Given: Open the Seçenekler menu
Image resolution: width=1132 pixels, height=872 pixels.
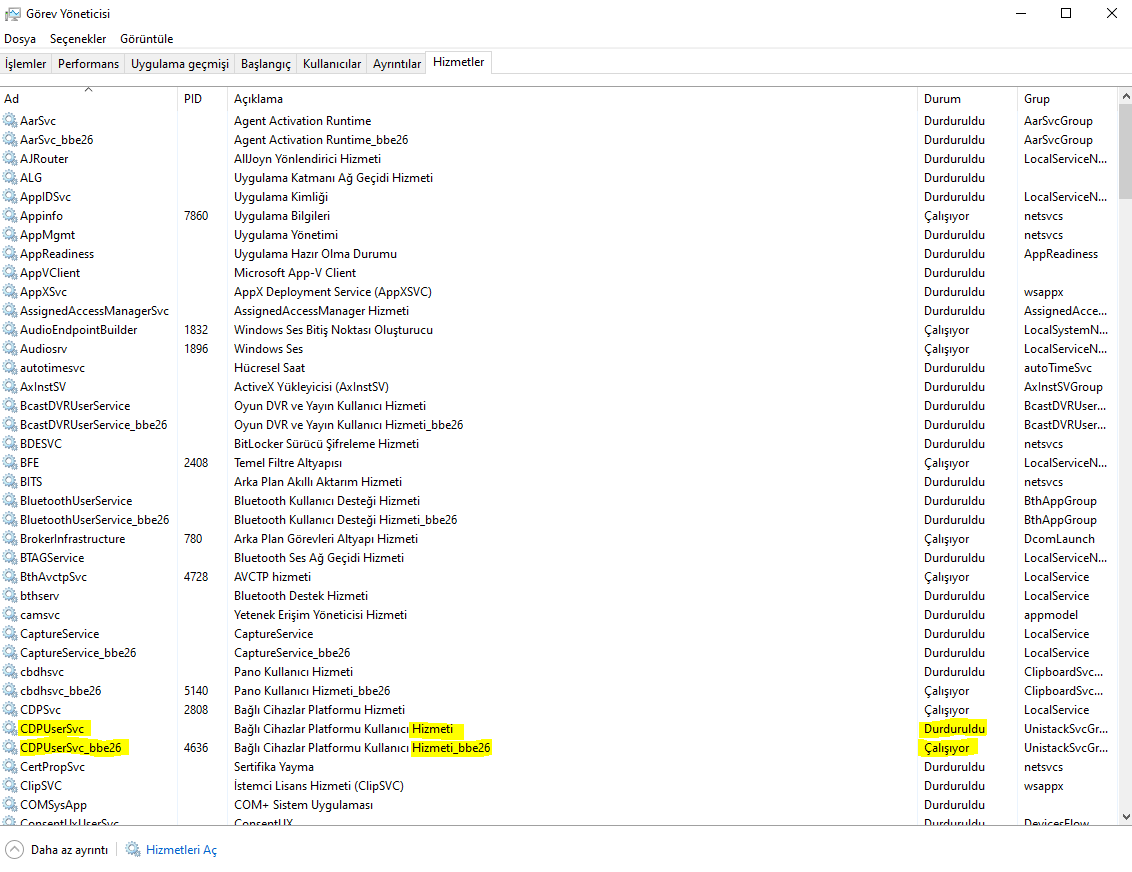Looking at the screenshot, I should (78, 39).
